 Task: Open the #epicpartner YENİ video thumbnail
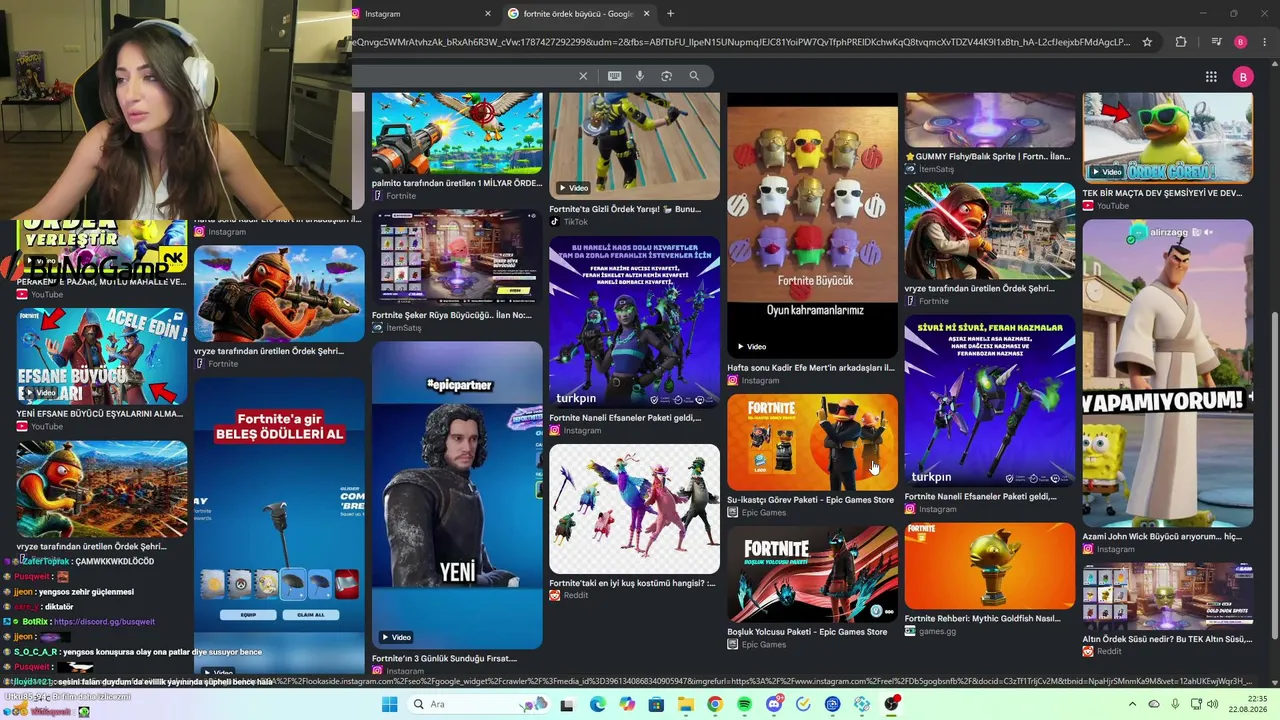tap(457, 495)
